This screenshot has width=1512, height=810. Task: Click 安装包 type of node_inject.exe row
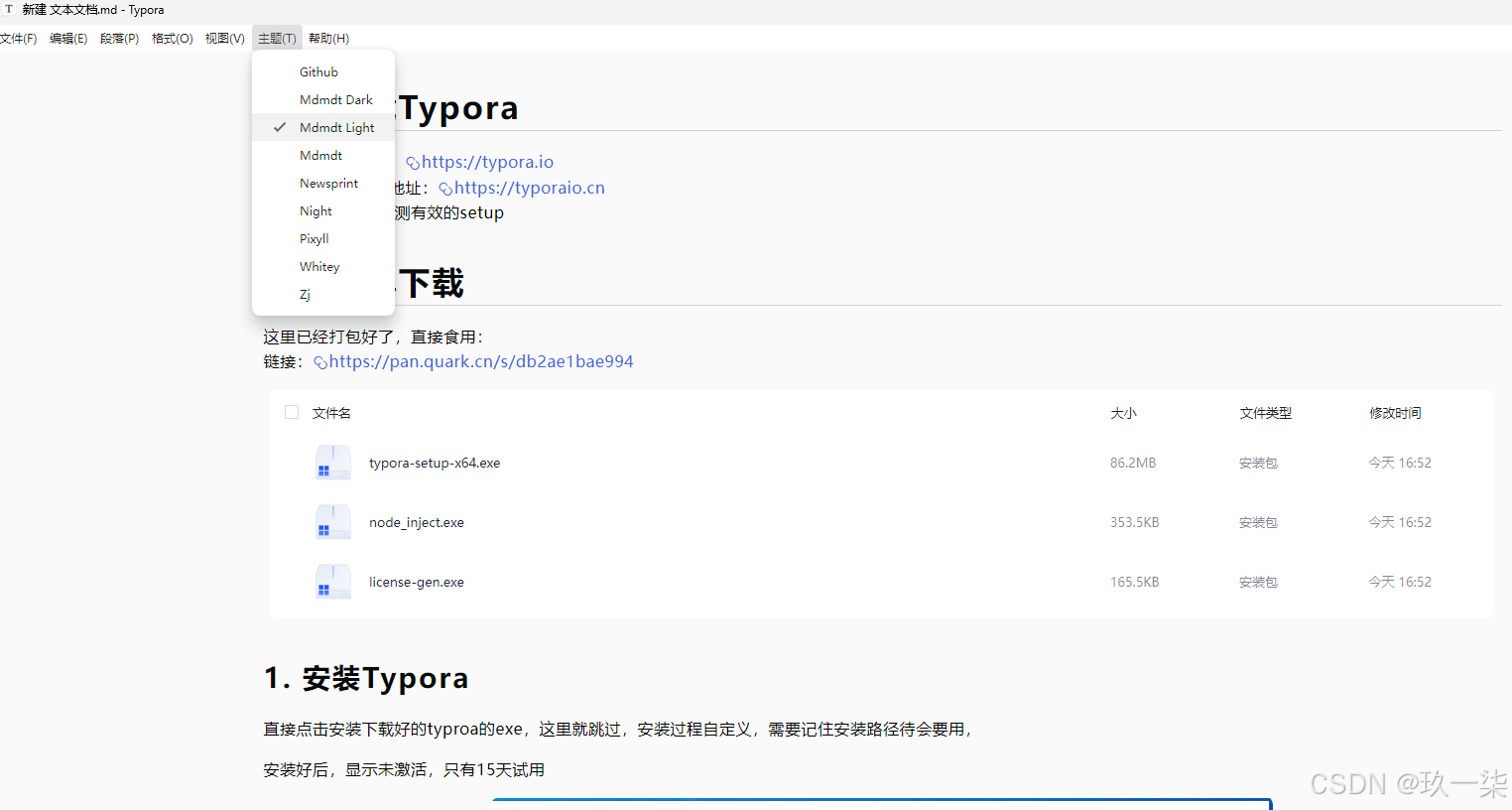[x=1258, y=522]
